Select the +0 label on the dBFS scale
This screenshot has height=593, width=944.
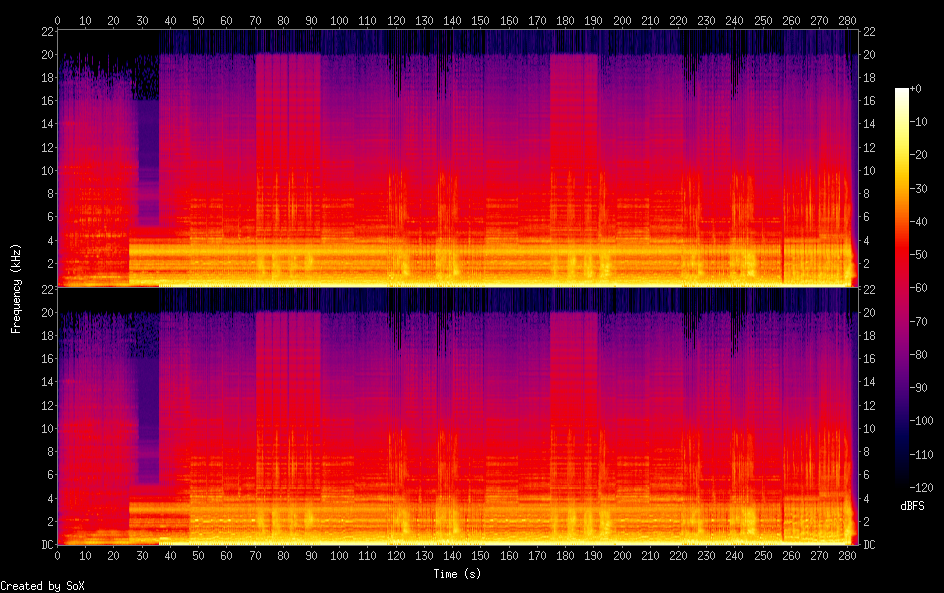coord(923,89)
